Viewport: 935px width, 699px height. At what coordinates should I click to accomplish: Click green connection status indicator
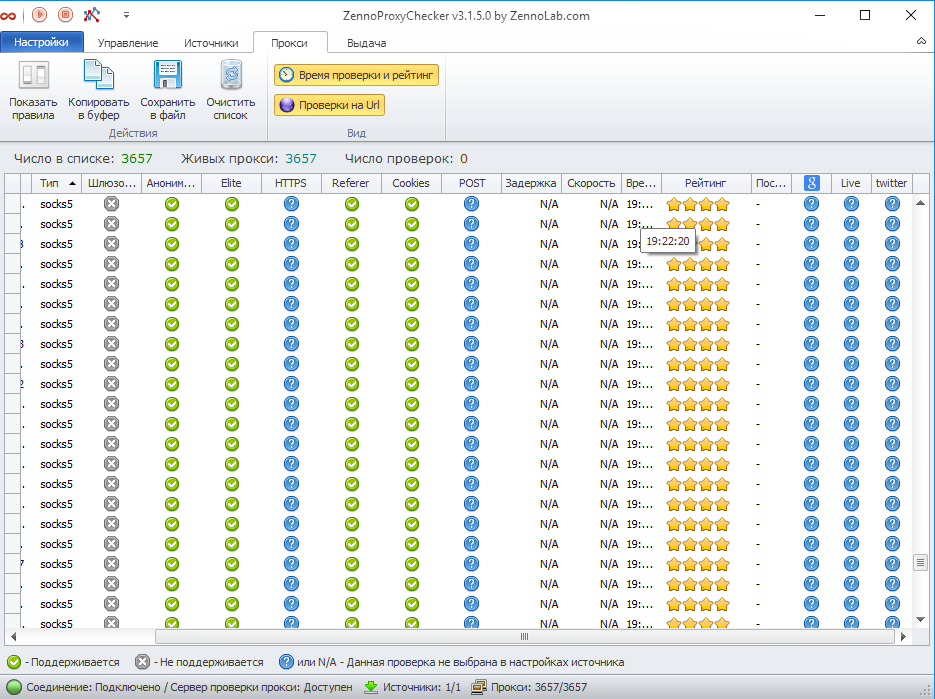(x=14, y=687)
